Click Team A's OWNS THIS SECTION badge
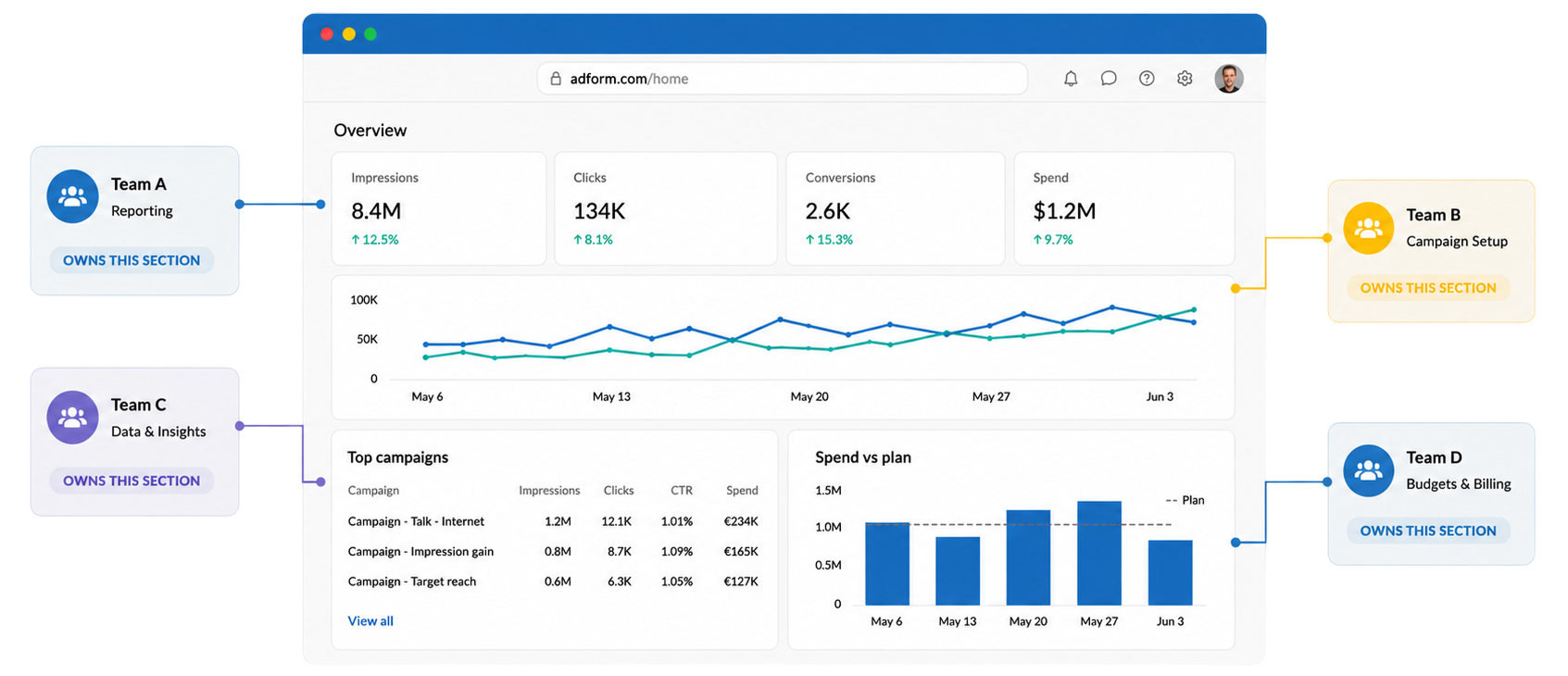The image size is (1568, 676). (132, 260)
